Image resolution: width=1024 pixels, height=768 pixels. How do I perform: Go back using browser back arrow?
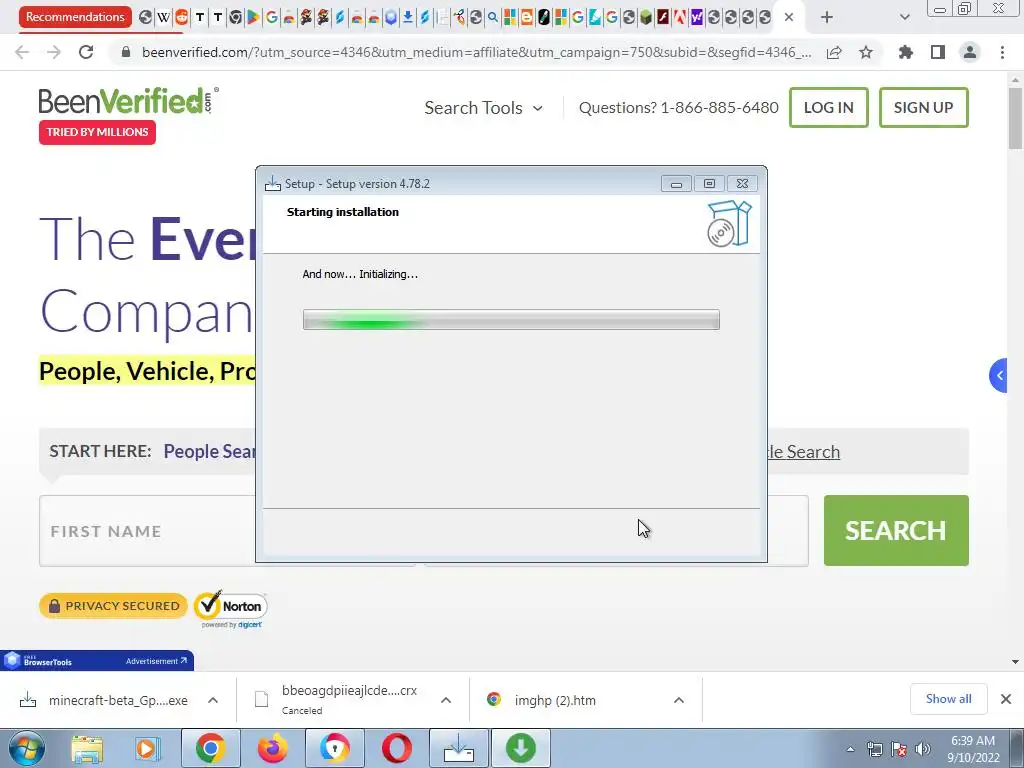(x=22, y=52)
